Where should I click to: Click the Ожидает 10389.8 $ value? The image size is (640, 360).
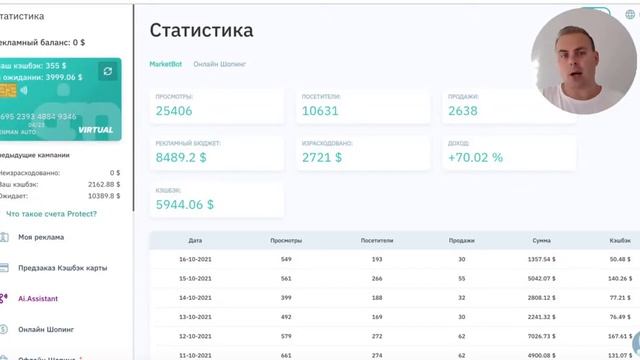pos(104,196)
